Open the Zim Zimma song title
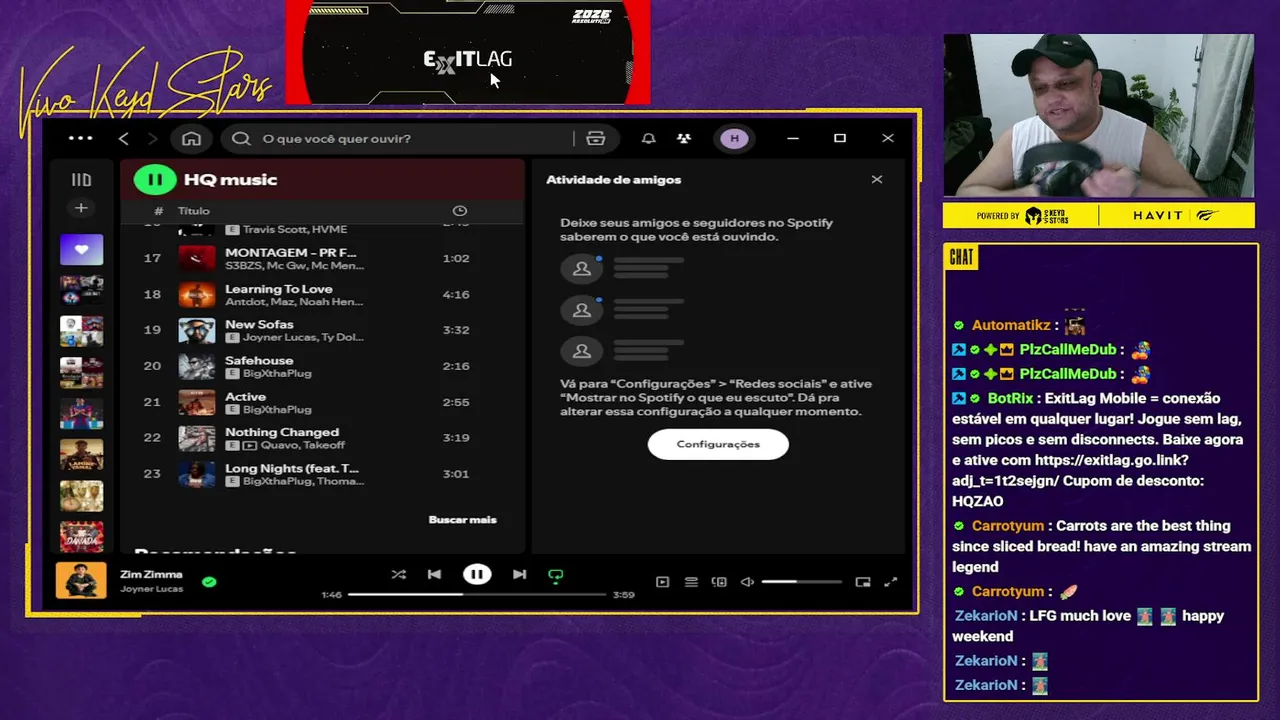This screenshot has width=1280, height=720. coord(151,574)
